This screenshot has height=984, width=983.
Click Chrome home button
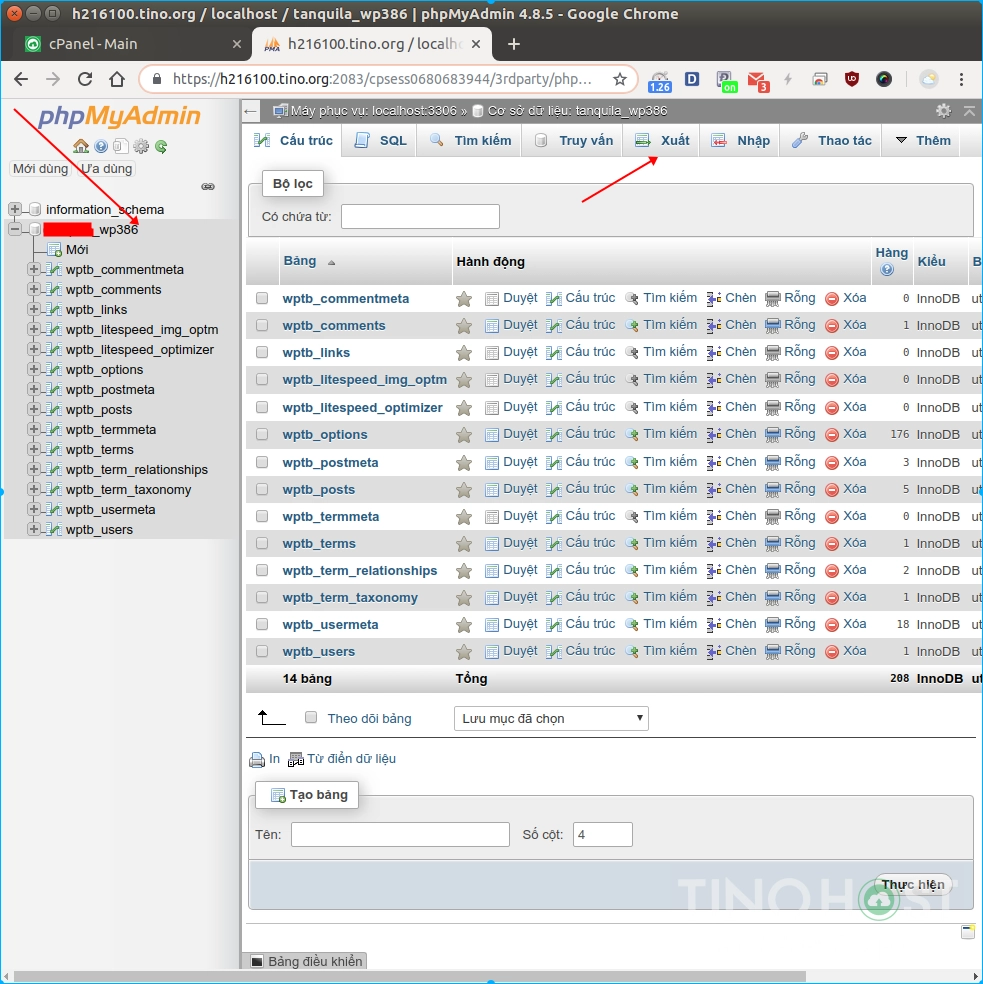(x=117, y=79)
